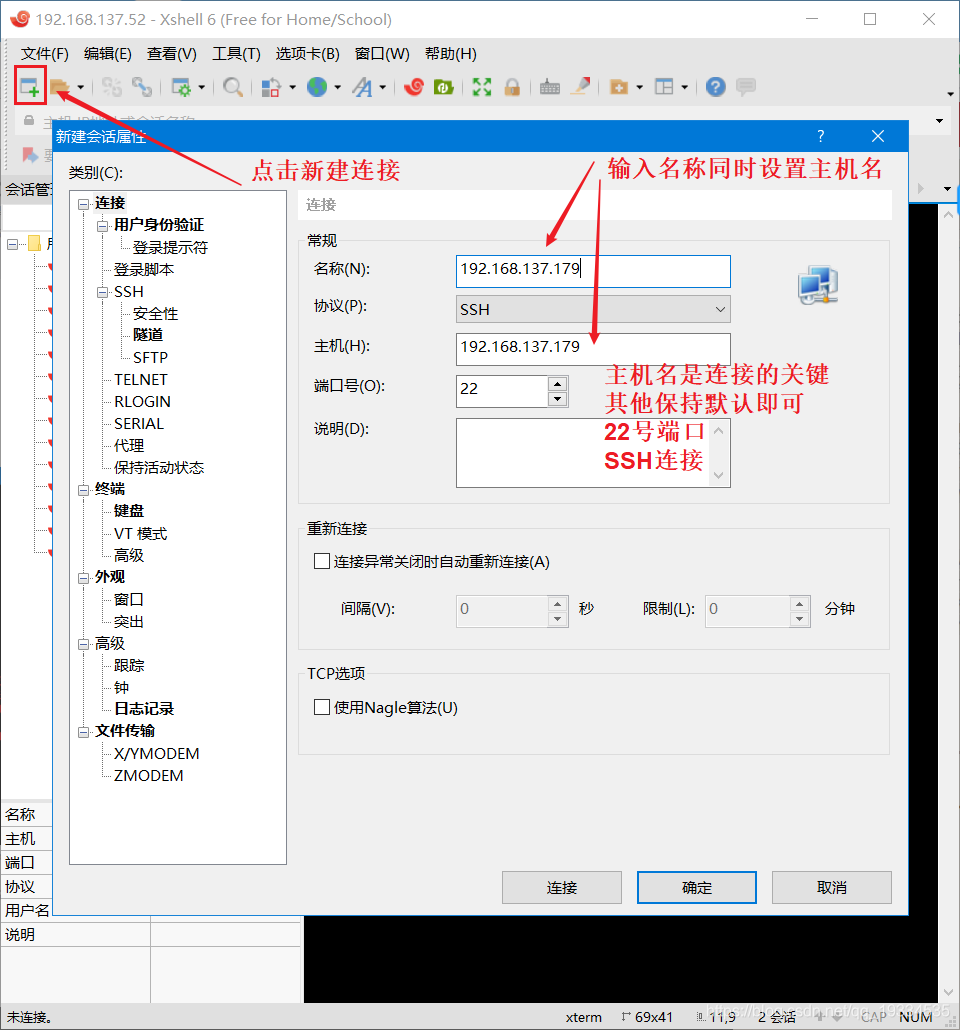Open the 查看(V) menu
The height and width of the screenshot is (1030, 960).
171,54
